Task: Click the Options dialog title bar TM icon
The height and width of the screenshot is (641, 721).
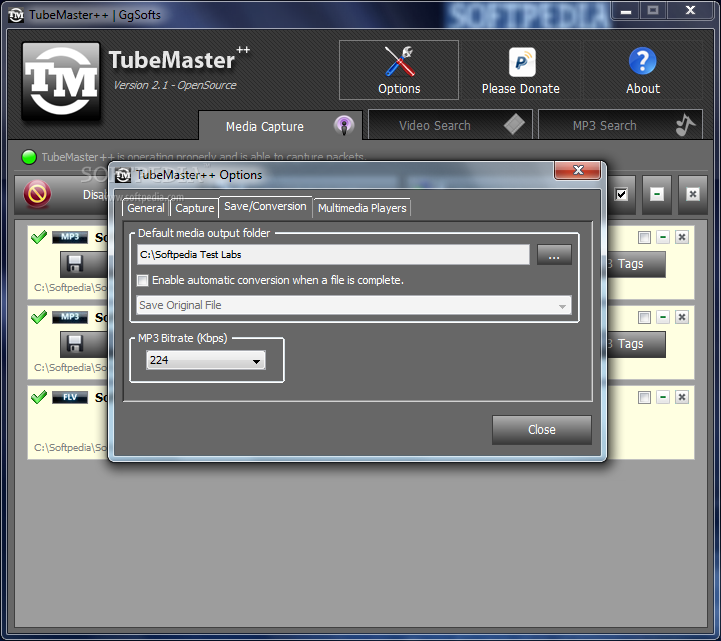Action: click(x=123, y=175)
